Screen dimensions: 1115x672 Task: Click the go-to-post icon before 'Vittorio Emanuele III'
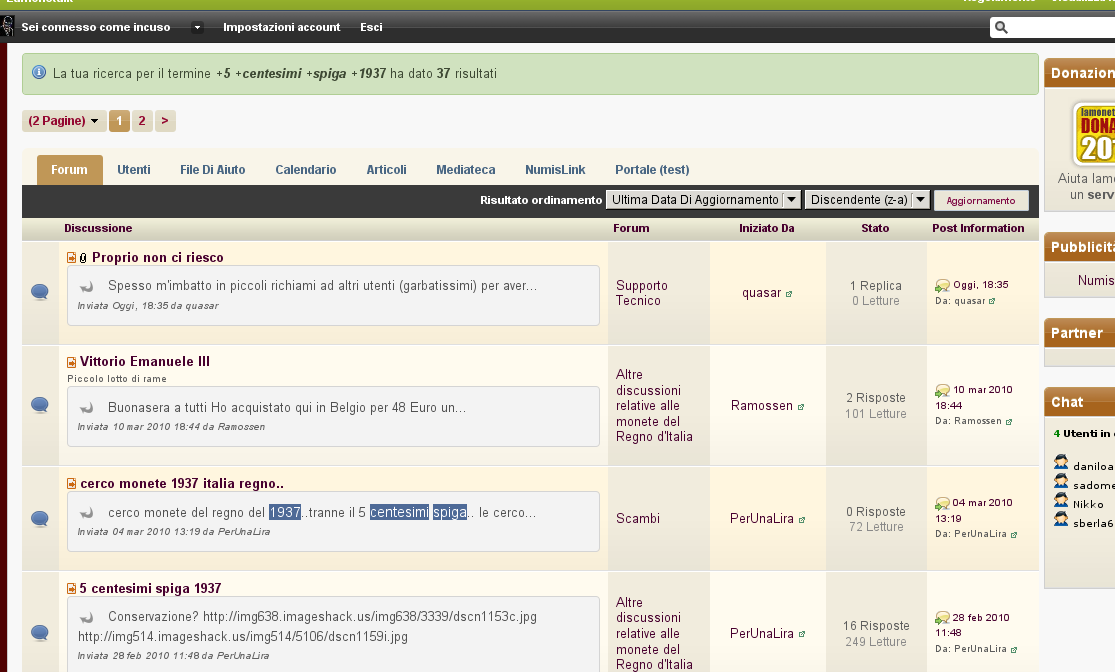[72, 362]
